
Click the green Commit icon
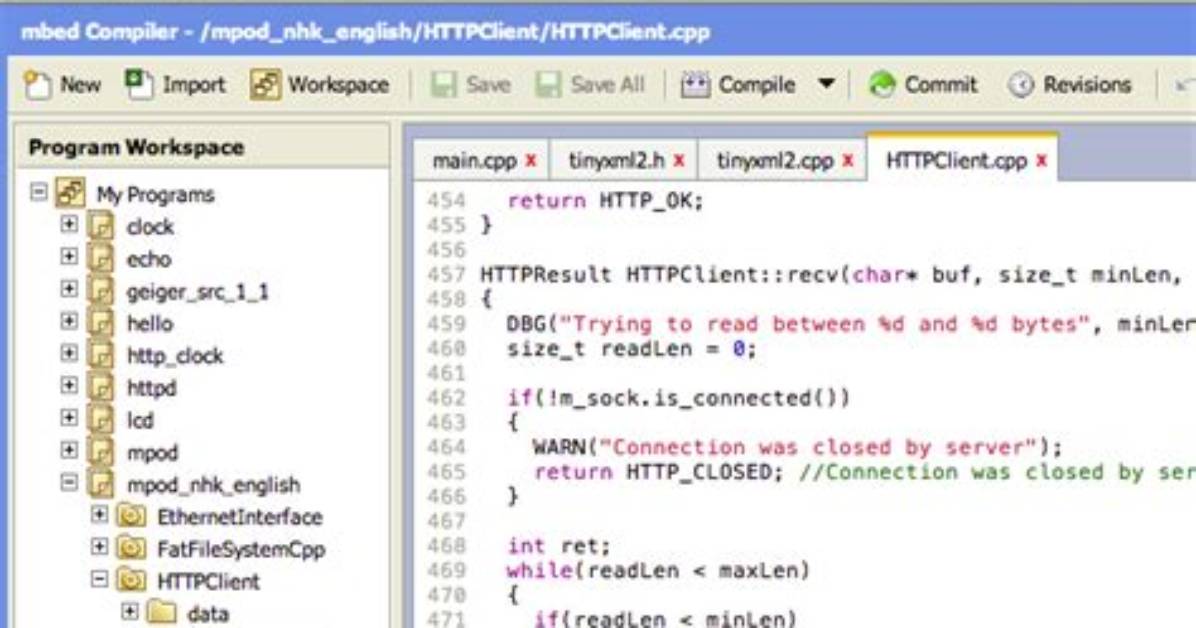click(882, 85)
